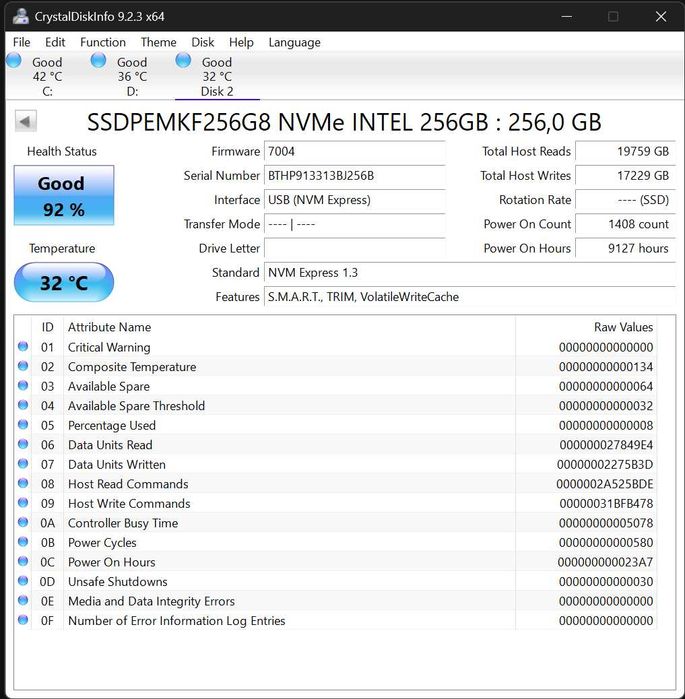Click status orb of Data Units Written row
The image size is (685, 699).
23,464
